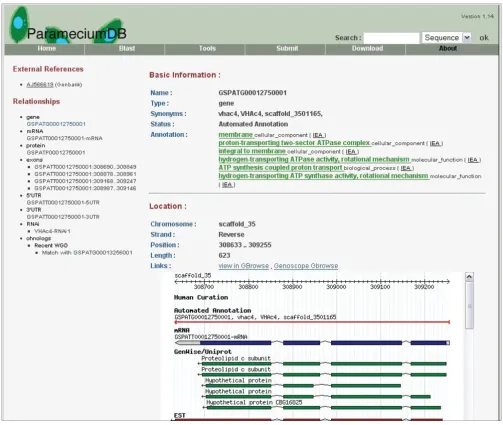Click the genome browser scroll up arrow
This screenshot has height=425, width=503.
(x=469, y=277)
